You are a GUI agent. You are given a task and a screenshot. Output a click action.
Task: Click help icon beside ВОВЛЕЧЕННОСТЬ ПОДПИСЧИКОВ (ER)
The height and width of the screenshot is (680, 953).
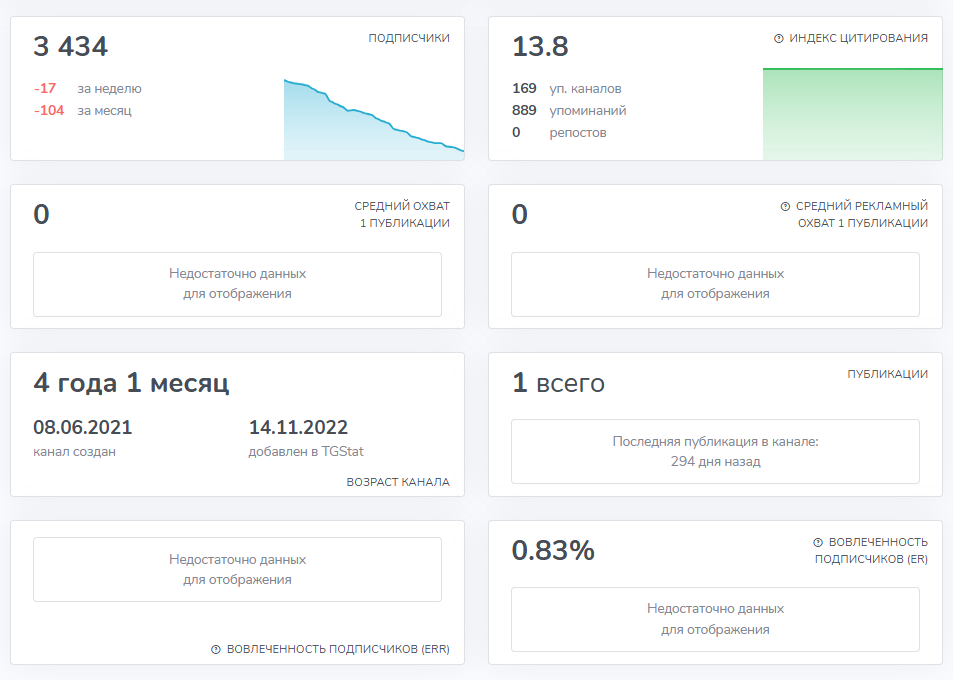(x=818, y=542)
